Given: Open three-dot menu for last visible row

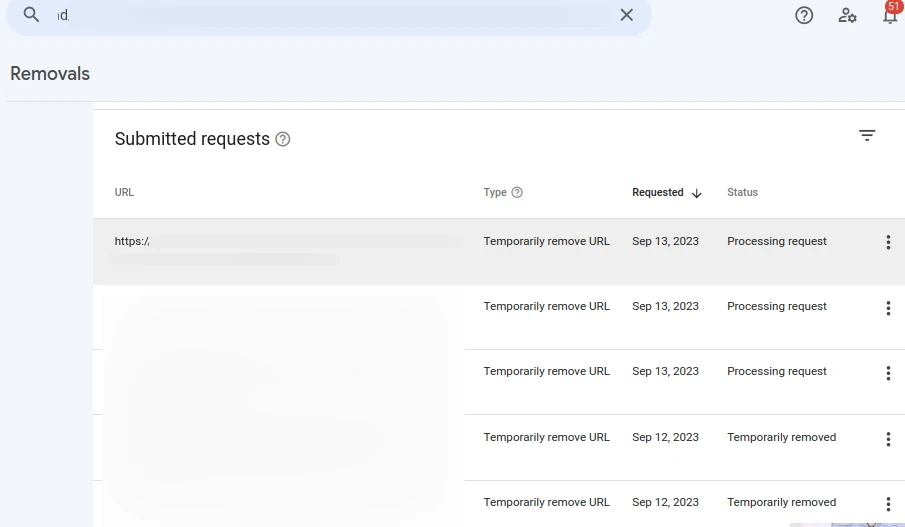Looking at the screenshot, I should point(888,504).
